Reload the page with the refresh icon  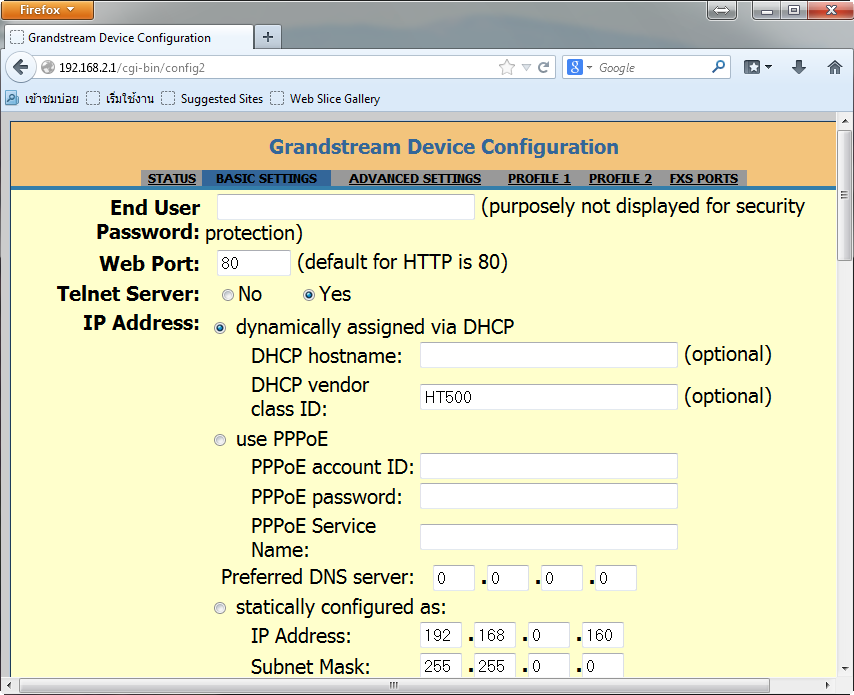[544, 68]
